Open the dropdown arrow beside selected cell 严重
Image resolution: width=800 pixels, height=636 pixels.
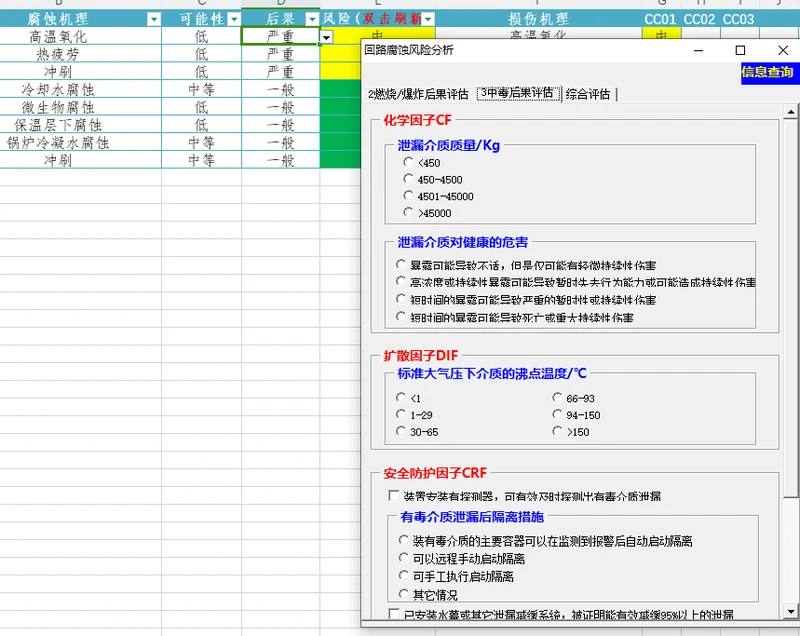tap(326, 37)
